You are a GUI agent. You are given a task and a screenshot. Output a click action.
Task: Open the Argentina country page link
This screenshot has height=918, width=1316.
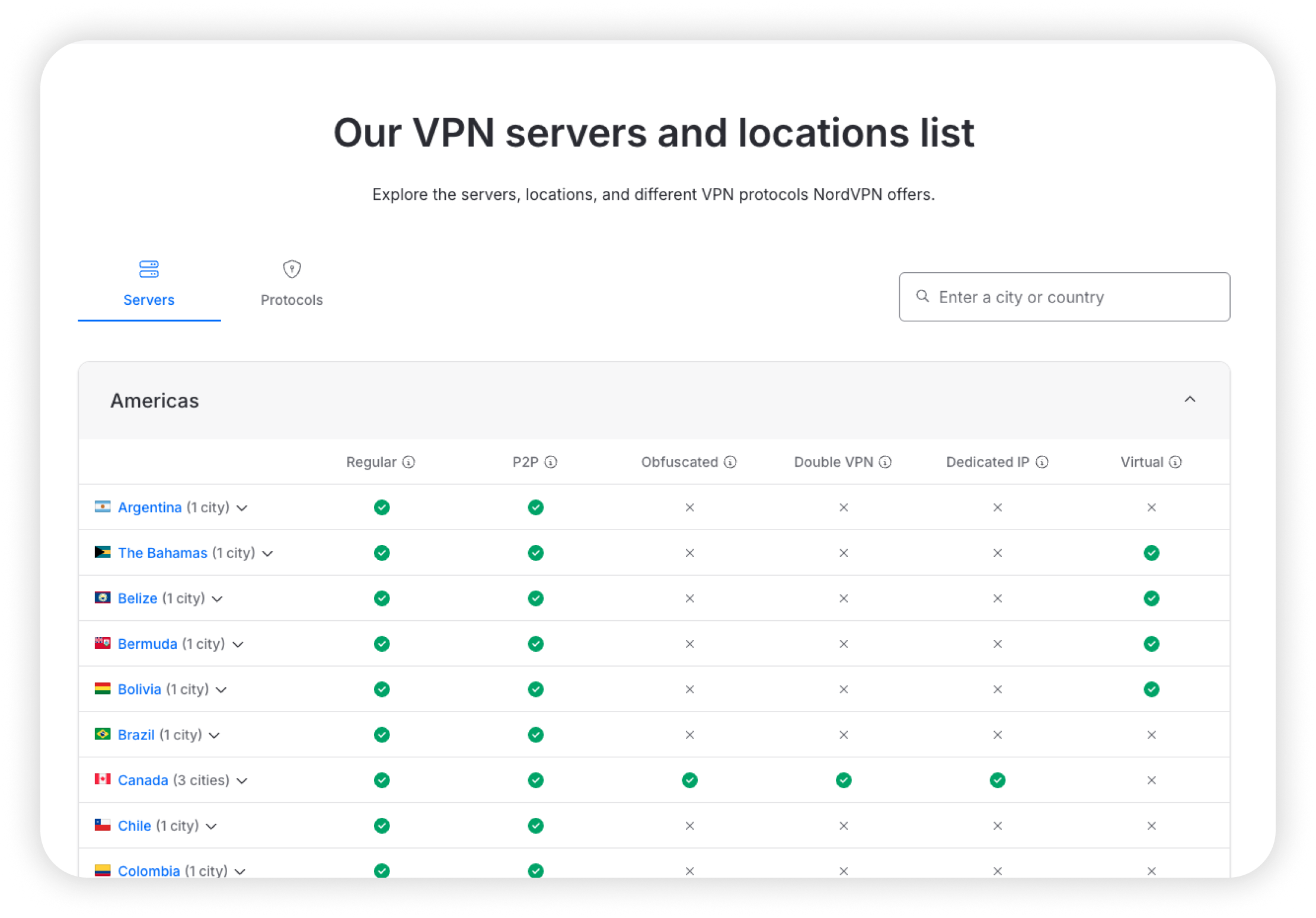(150, 507)
